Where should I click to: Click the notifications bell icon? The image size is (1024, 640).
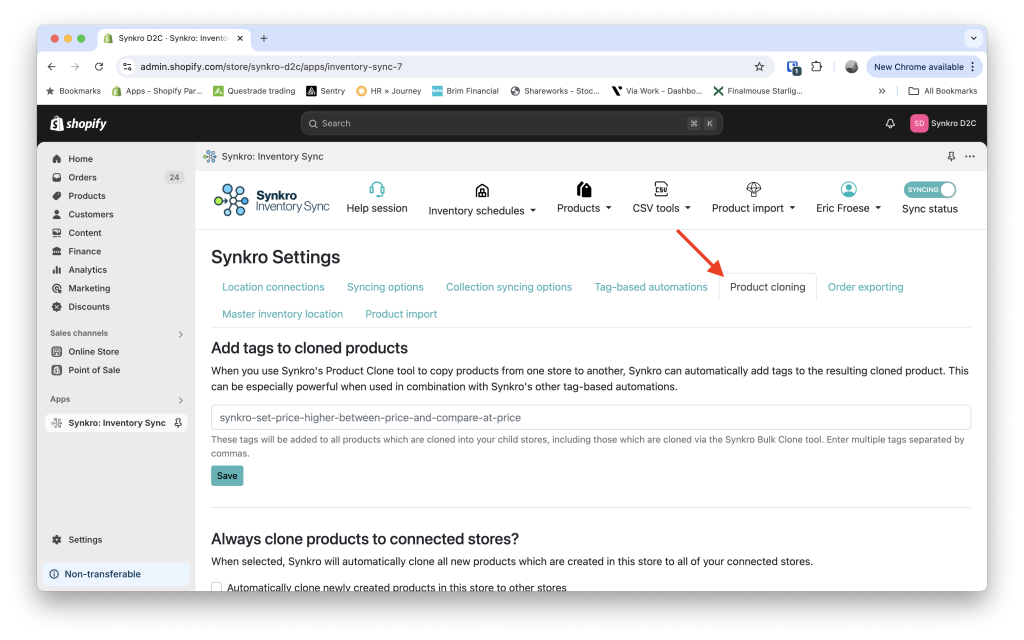pyautogui.click(x=889, y=122)
